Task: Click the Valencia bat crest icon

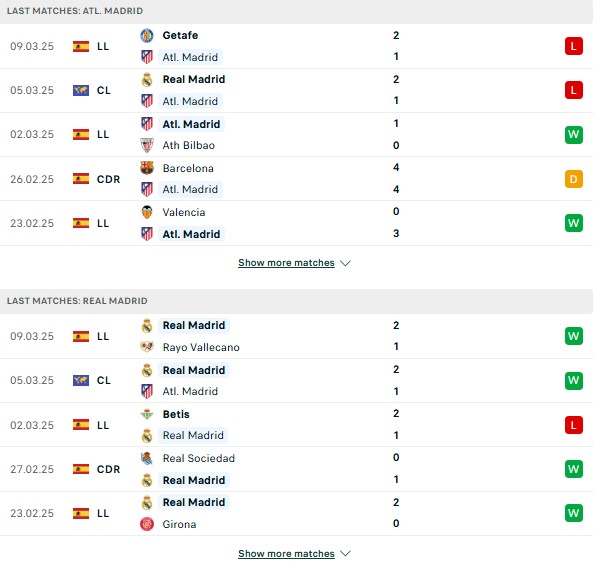Action: (147, 212)
